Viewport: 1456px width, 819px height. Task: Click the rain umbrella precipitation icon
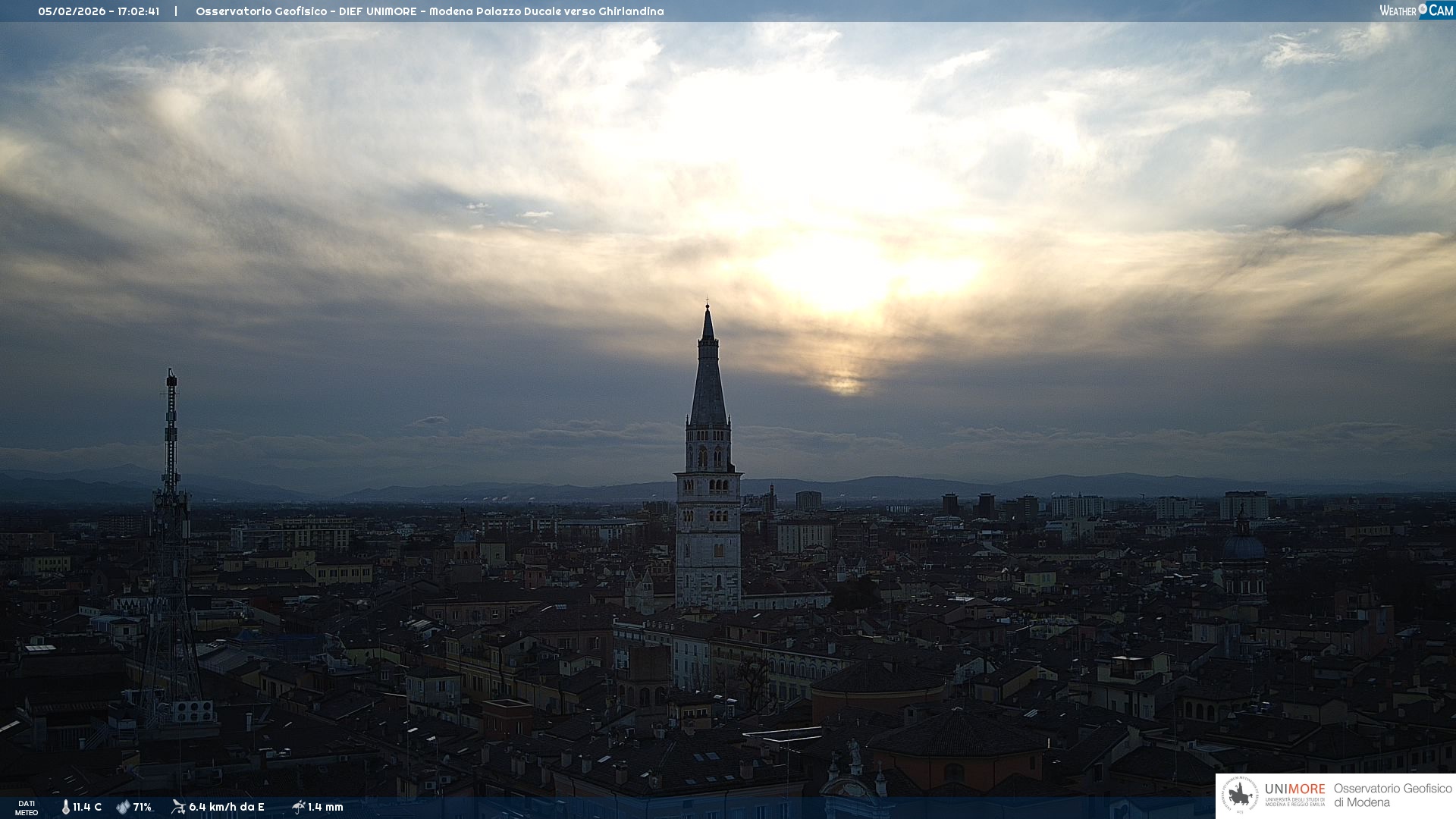tap(298, 807)
